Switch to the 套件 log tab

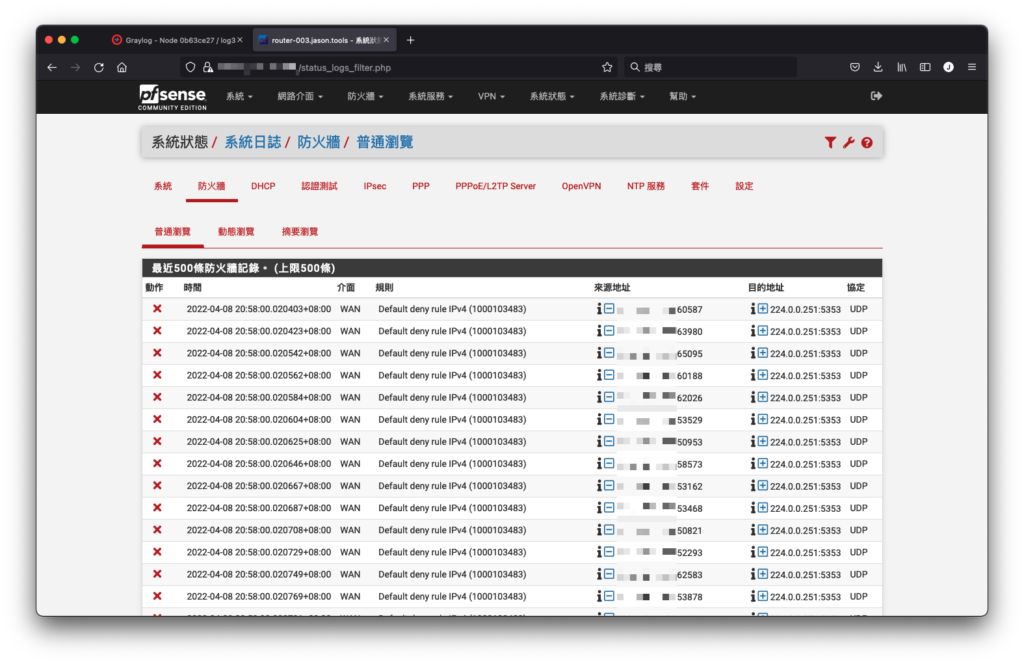coord(700,186)
